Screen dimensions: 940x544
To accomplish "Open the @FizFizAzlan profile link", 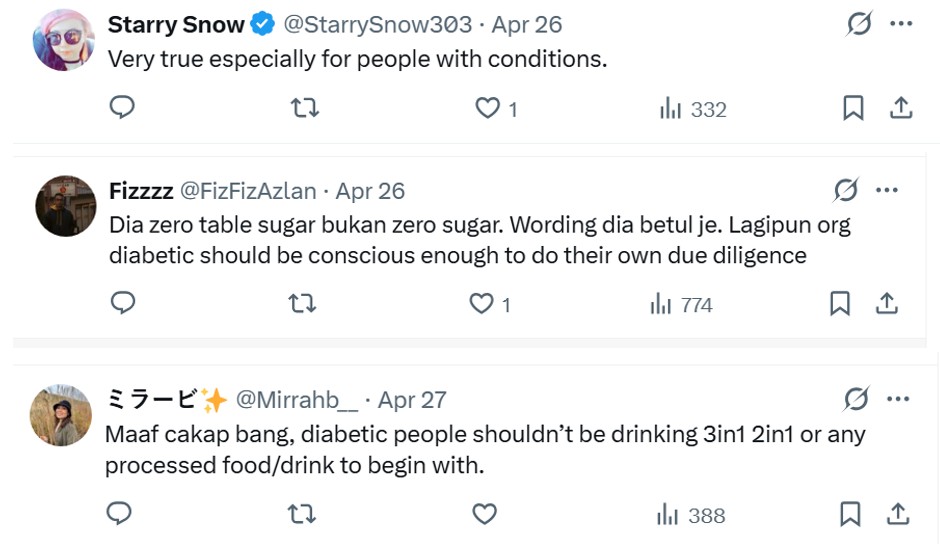I will pyautogui.click(x=247, y=191).
